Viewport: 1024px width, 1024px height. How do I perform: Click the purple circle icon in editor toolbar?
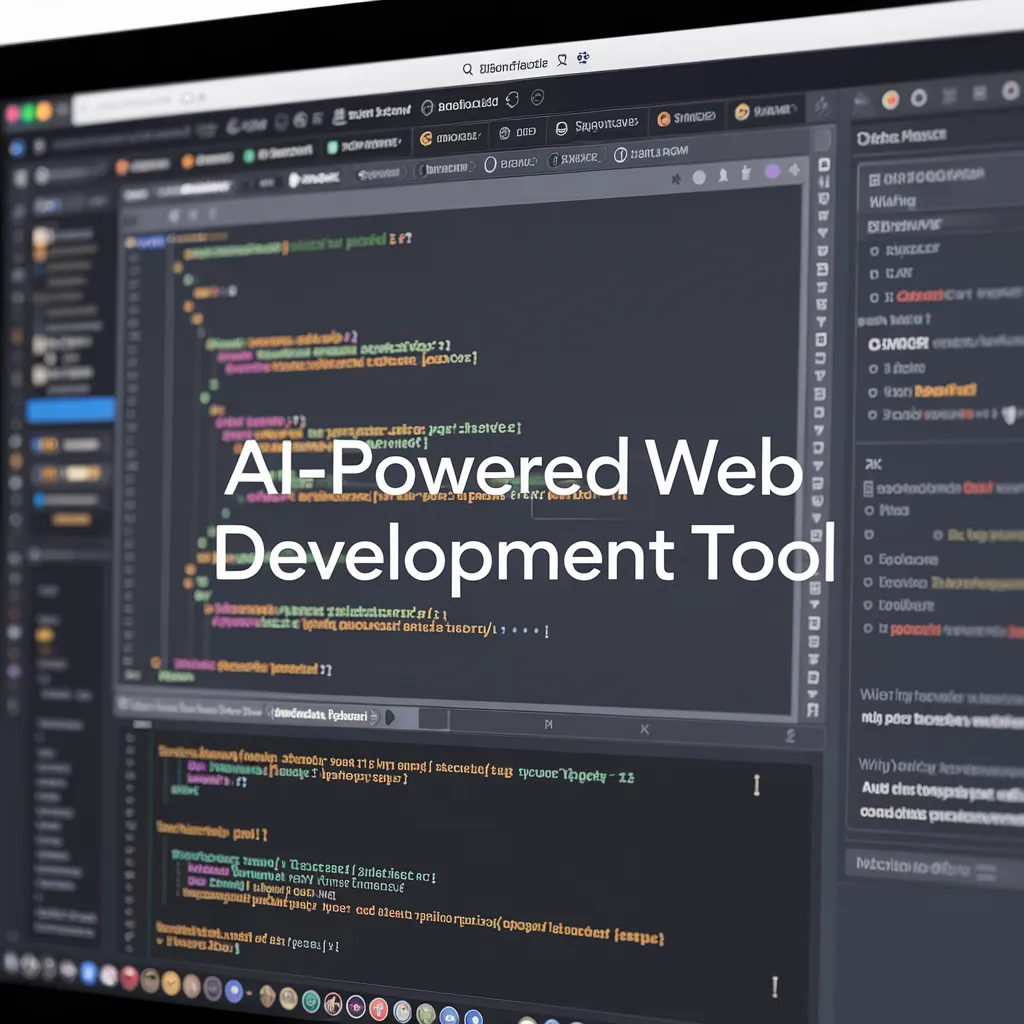tap(772, 173)
